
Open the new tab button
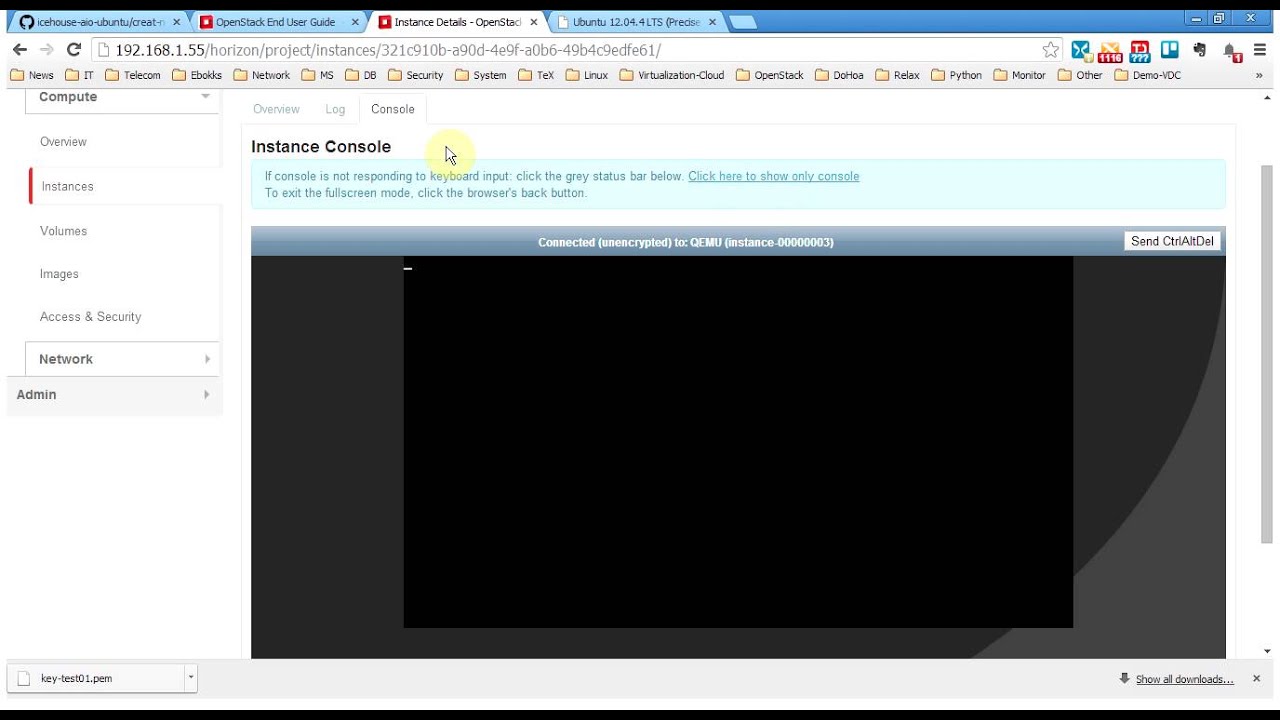[x=741, y=22]
